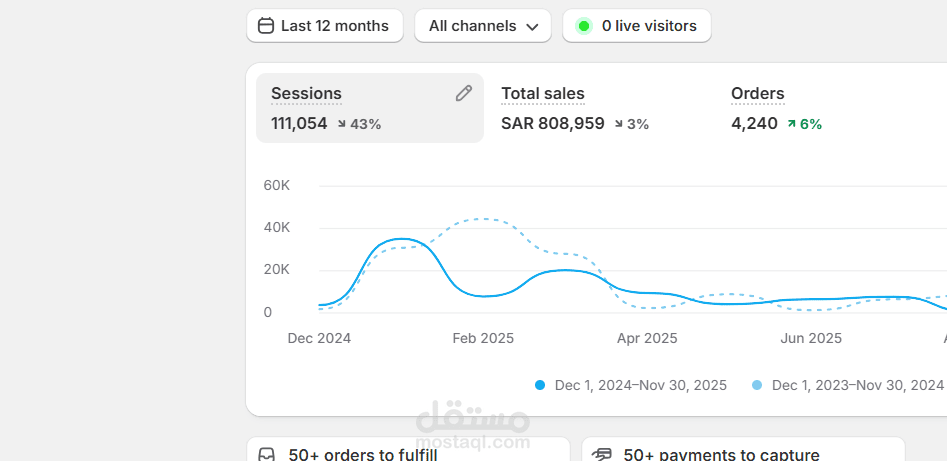Viewport: 947px width, 461px height.
Task: Click the Dec 2024 axis label
Action: pyautogui.click(x=319, y=338)
